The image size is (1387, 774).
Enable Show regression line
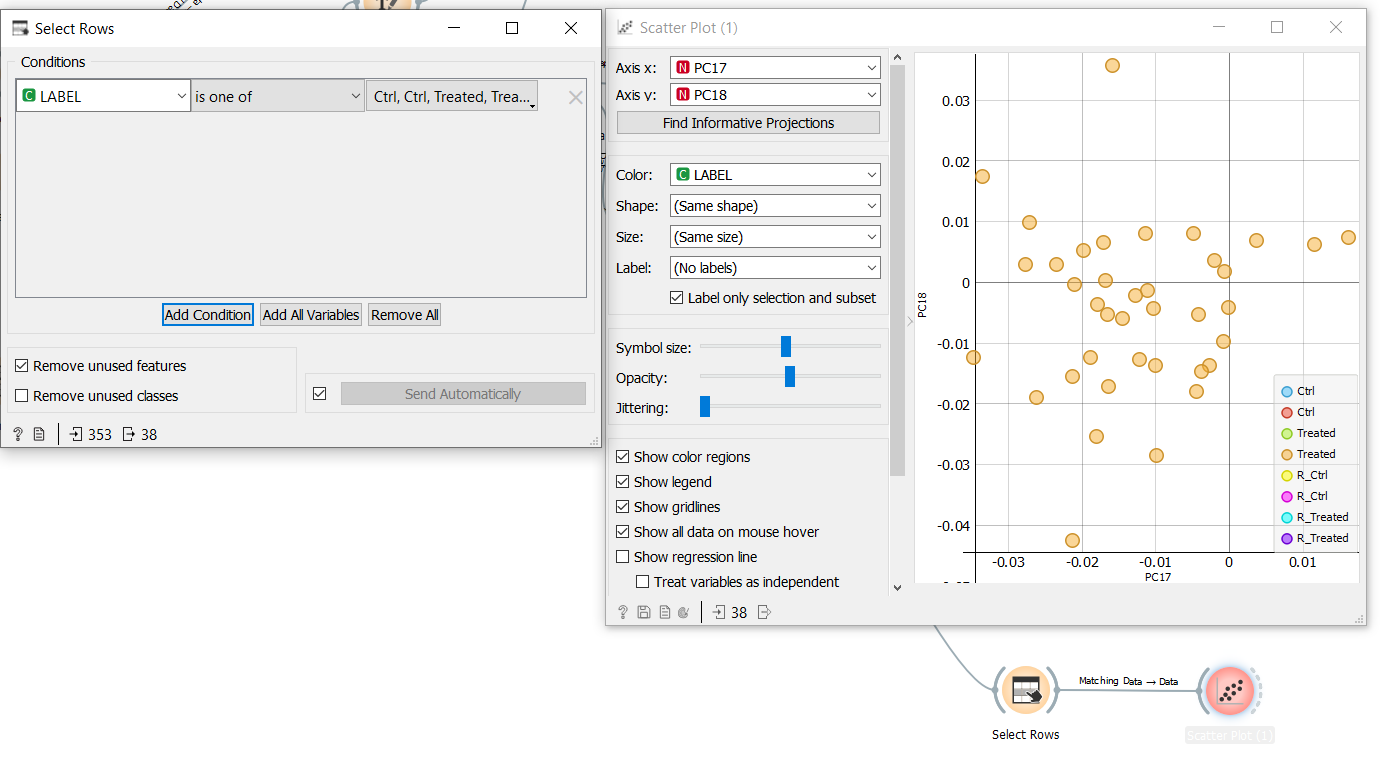622,556
